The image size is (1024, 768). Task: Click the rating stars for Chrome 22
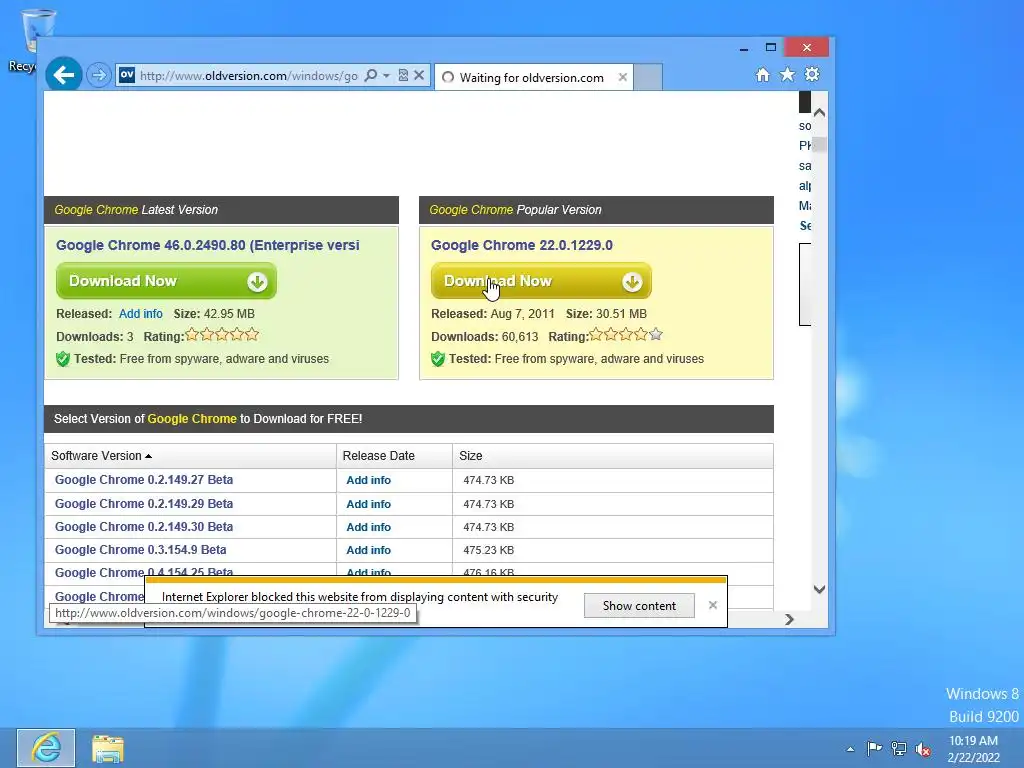[626, 335]
